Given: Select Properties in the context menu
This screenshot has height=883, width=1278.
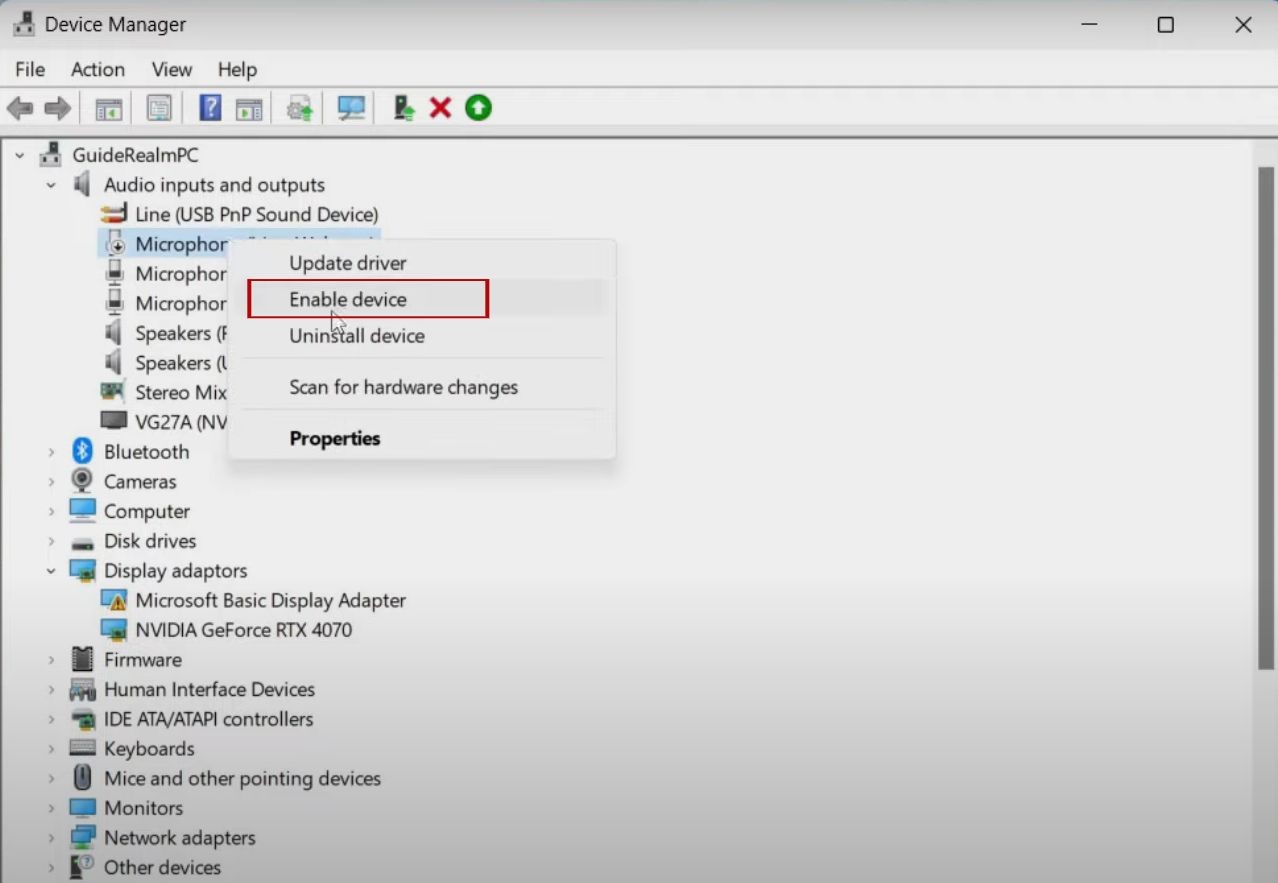Looking at the screenshot, I should coord(335,438).
